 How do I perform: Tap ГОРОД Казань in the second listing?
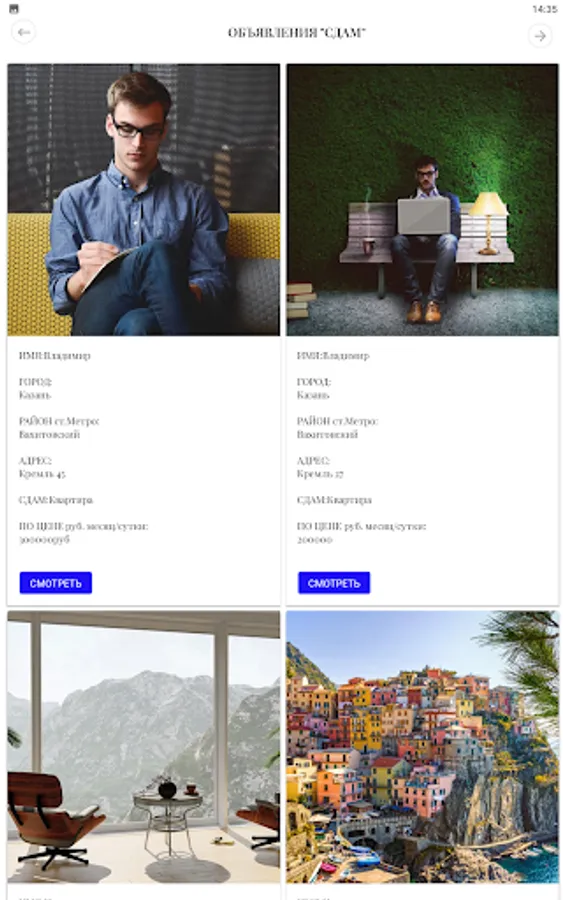pos(314,389)
